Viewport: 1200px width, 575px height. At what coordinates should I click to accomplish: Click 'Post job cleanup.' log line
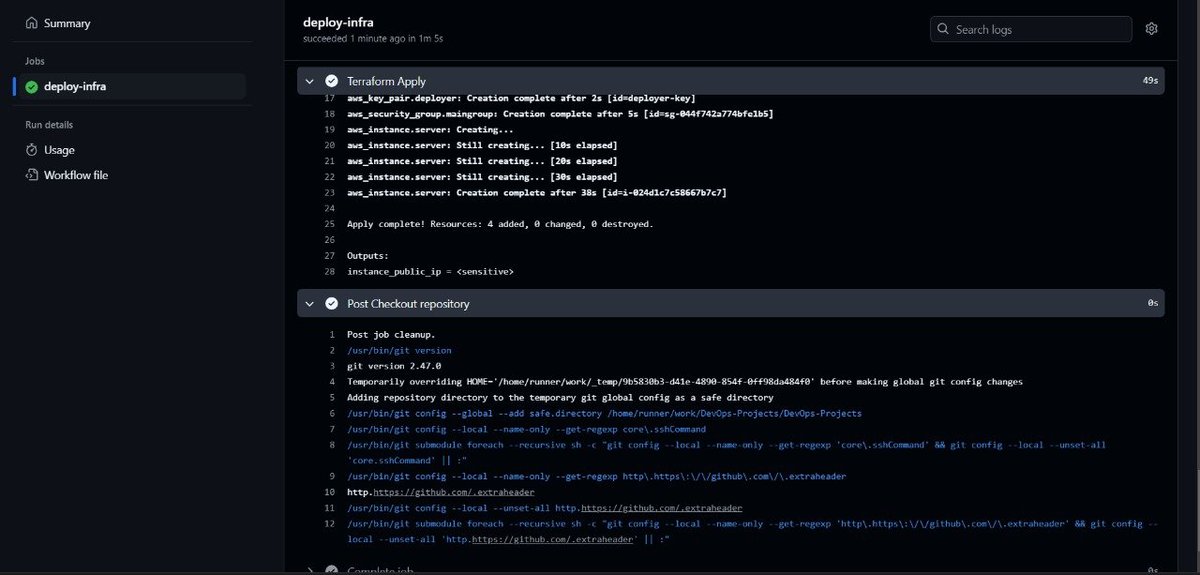click(x=391, y=334)
